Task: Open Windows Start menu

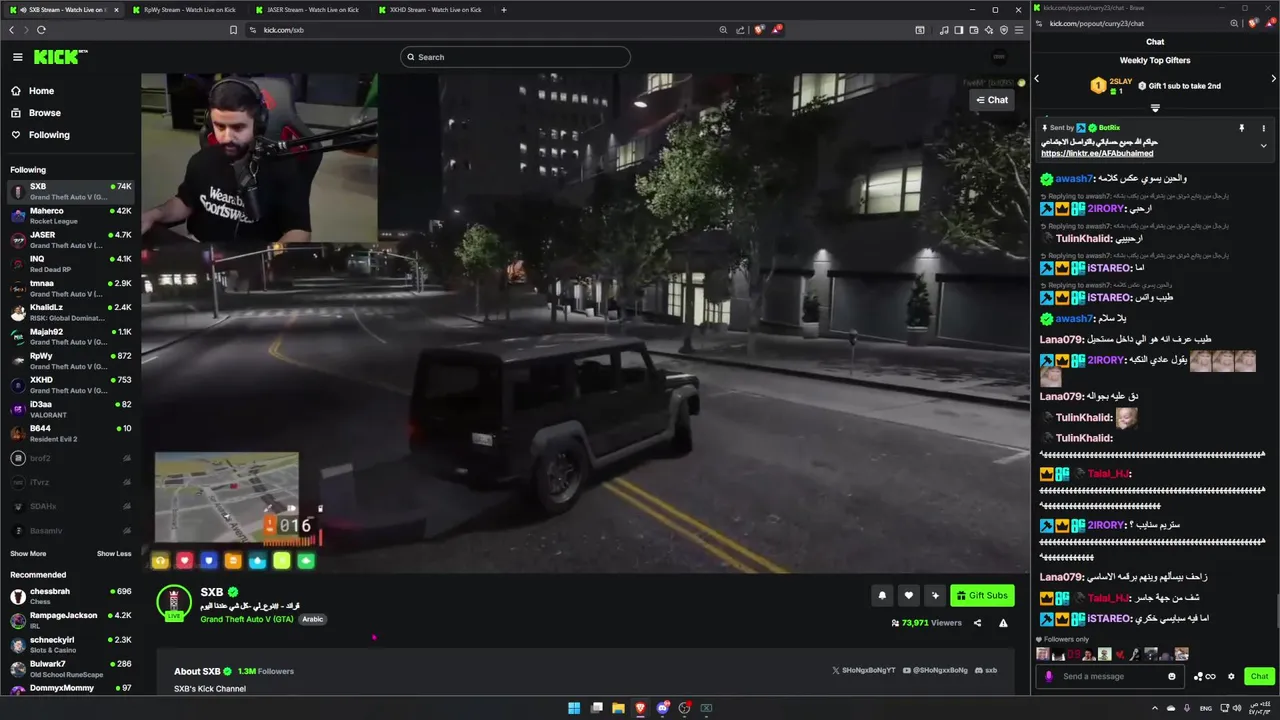Action: 574,708
